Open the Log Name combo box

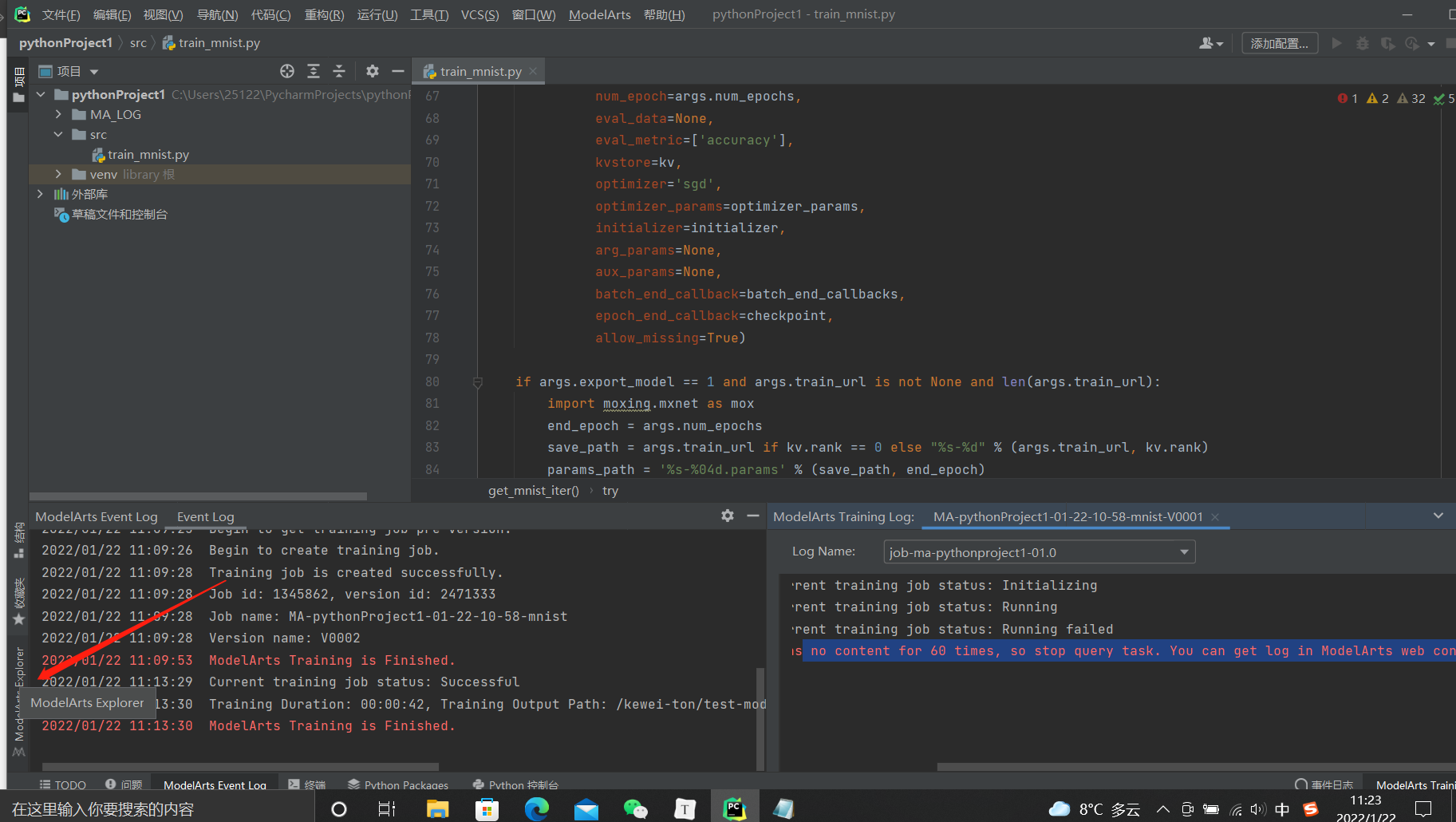click(1039, 552)
